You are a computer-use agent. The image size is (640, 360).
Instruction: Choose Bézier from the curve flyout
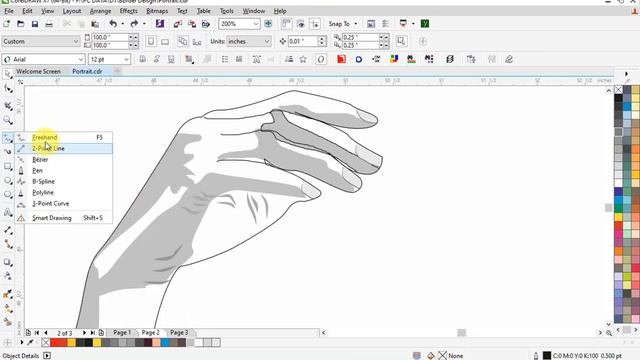(x=64, y=160)
